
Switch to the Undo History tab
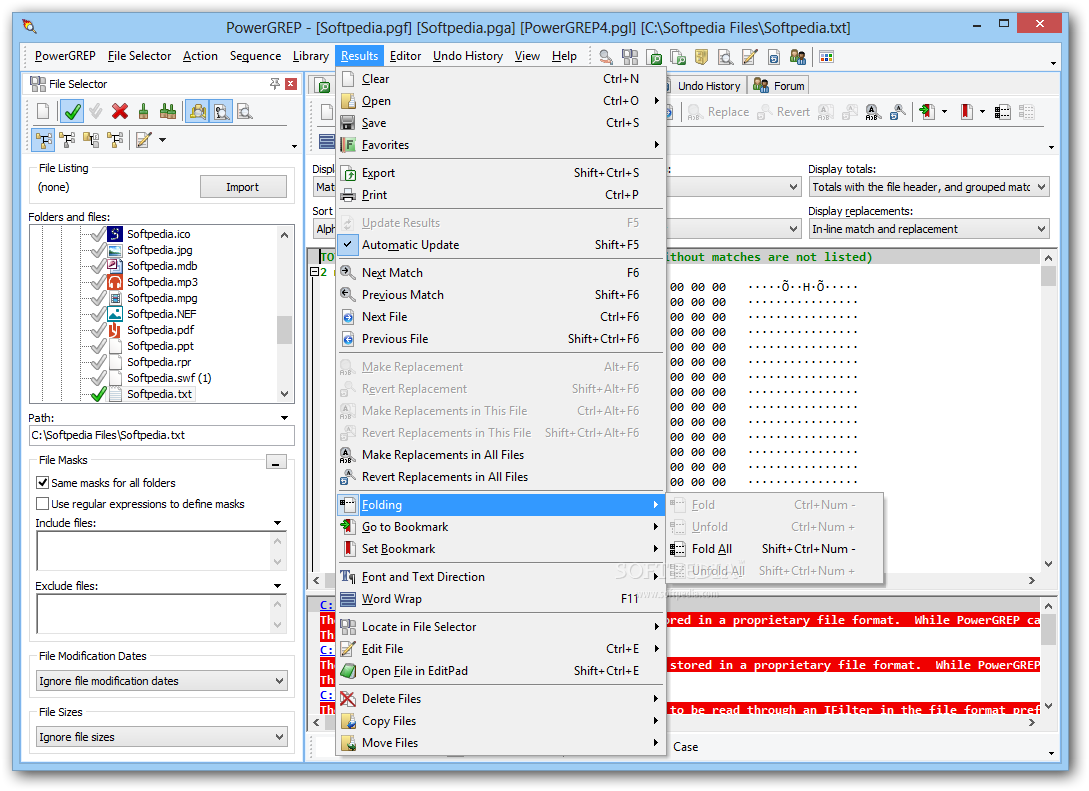[x=705, y=85]
